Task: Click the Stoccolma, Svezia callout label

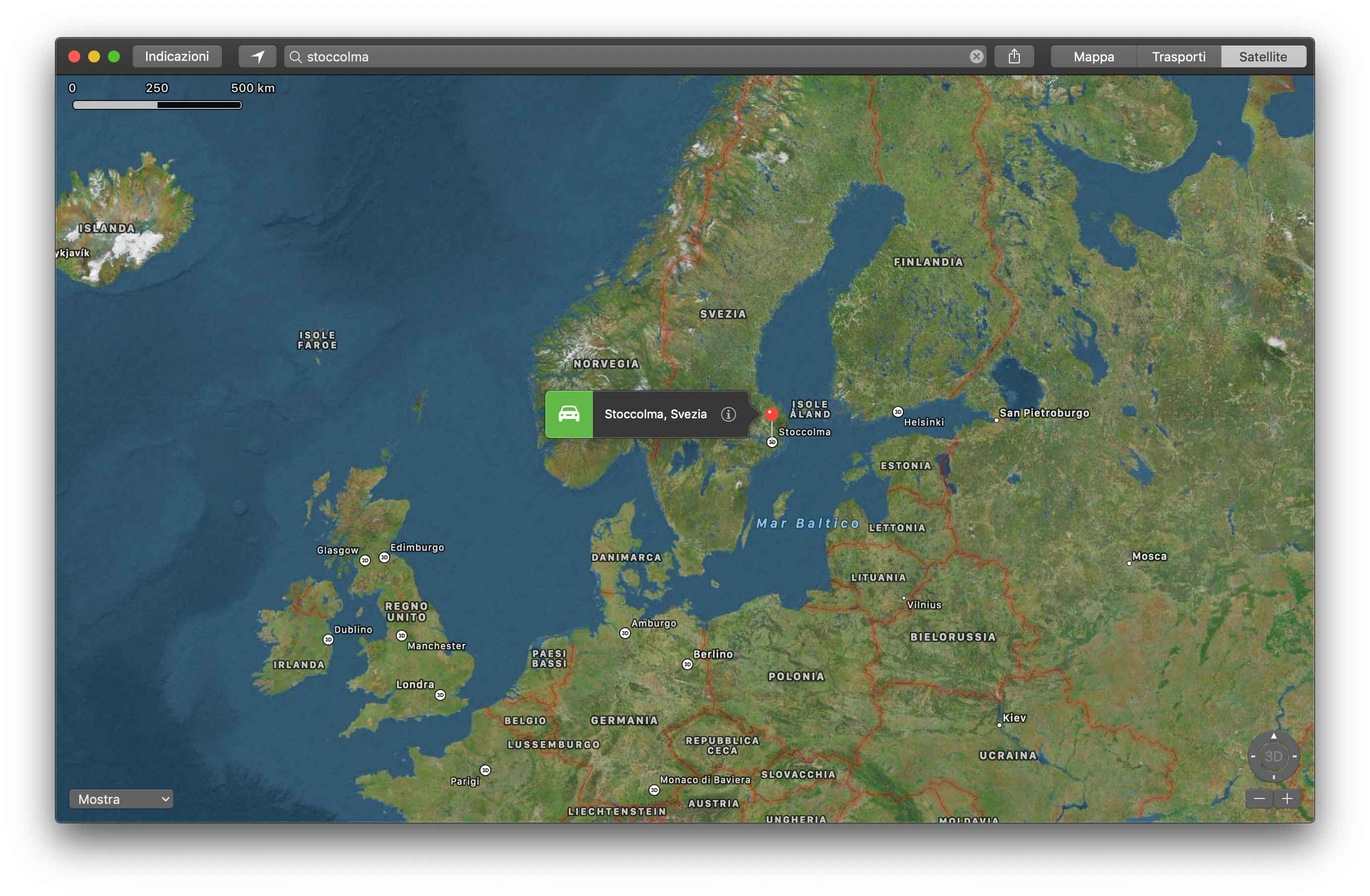Action: coord(655,414)
